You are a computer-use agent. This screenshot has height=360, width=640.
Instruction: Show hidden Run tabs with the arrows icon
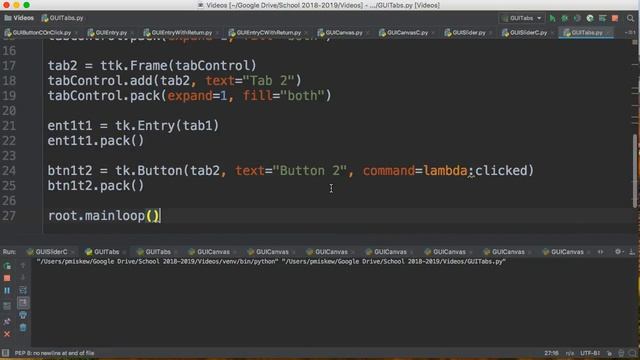600,252
